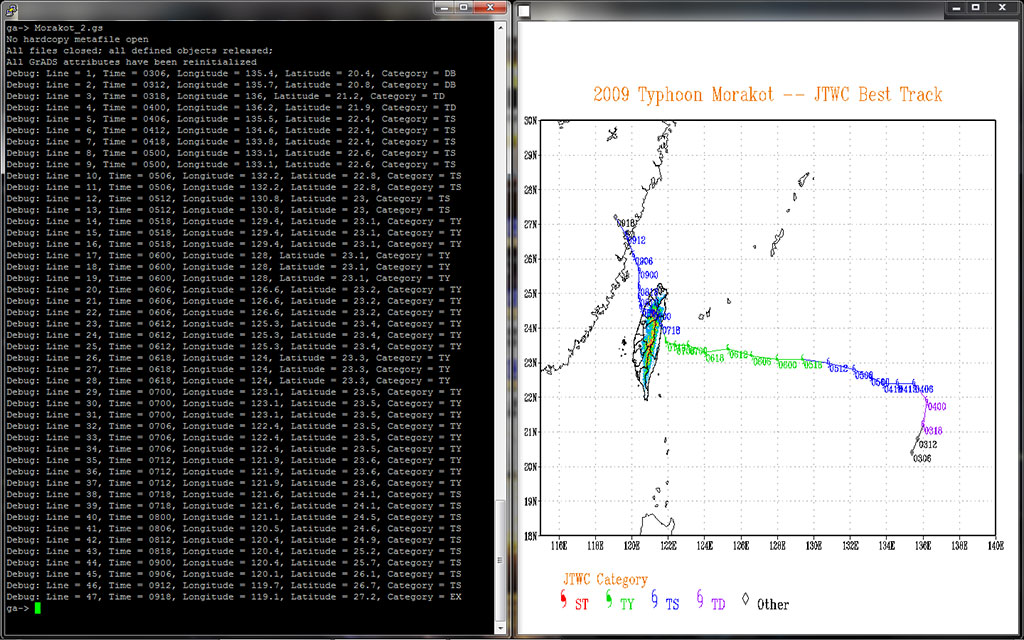1024x640 pixels.
Task: Click the purple TD symbol in legend
Action: point(699,600)
